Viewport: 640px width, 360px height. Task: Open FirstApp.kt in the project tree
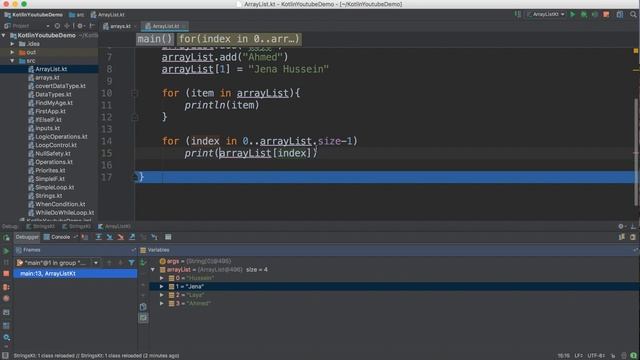[x=50, y=111]
